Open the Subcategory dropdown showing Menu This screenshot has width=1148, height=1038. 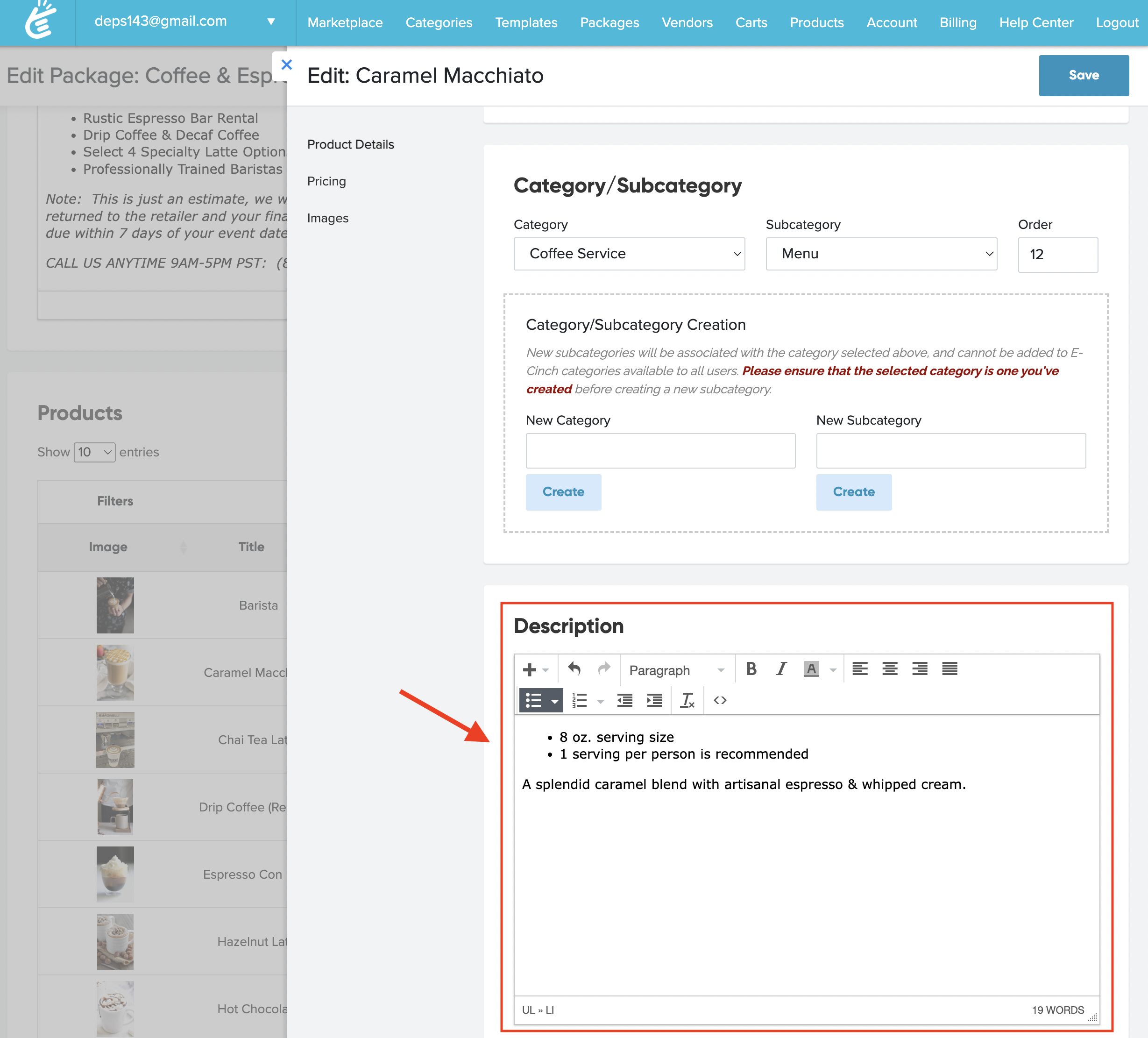click(x=881, y=254)
